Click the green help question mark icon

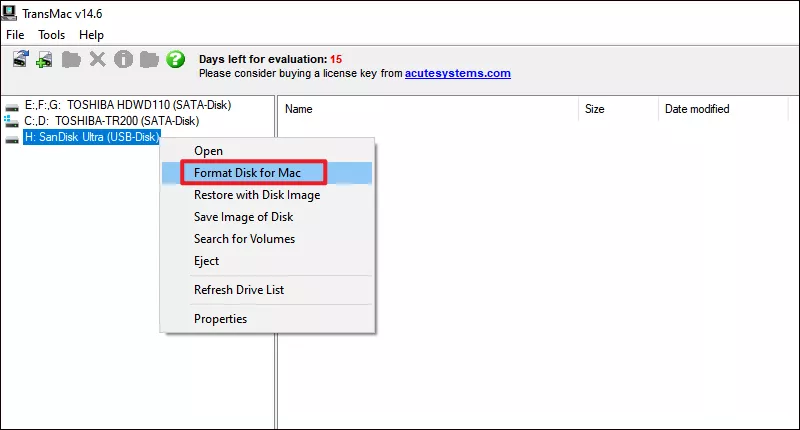176,59
